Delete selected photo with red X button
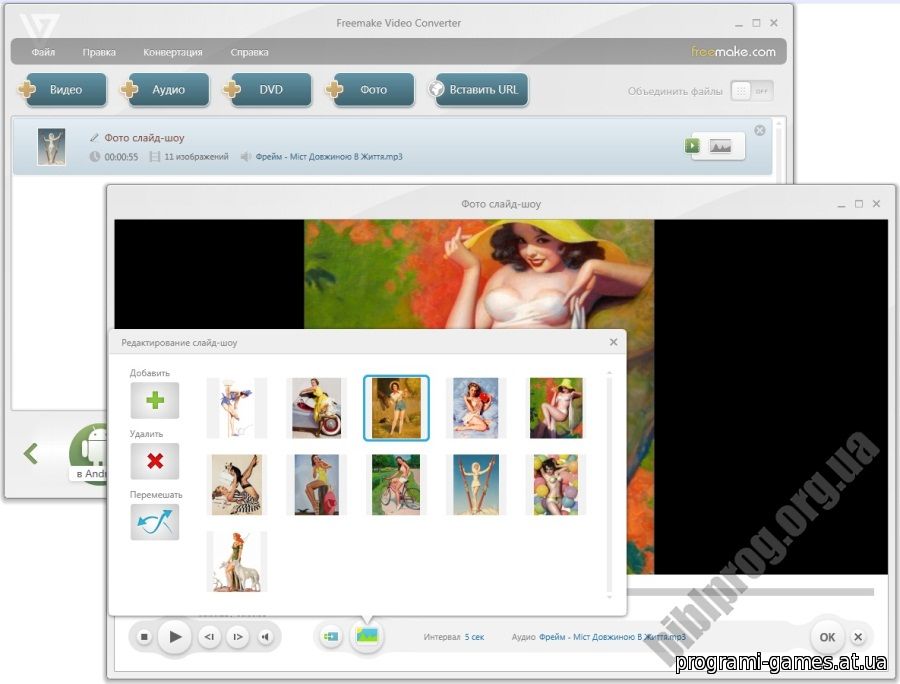Image resolution: width=900 pixels, height=684 pixels. (x=155, y=461)
